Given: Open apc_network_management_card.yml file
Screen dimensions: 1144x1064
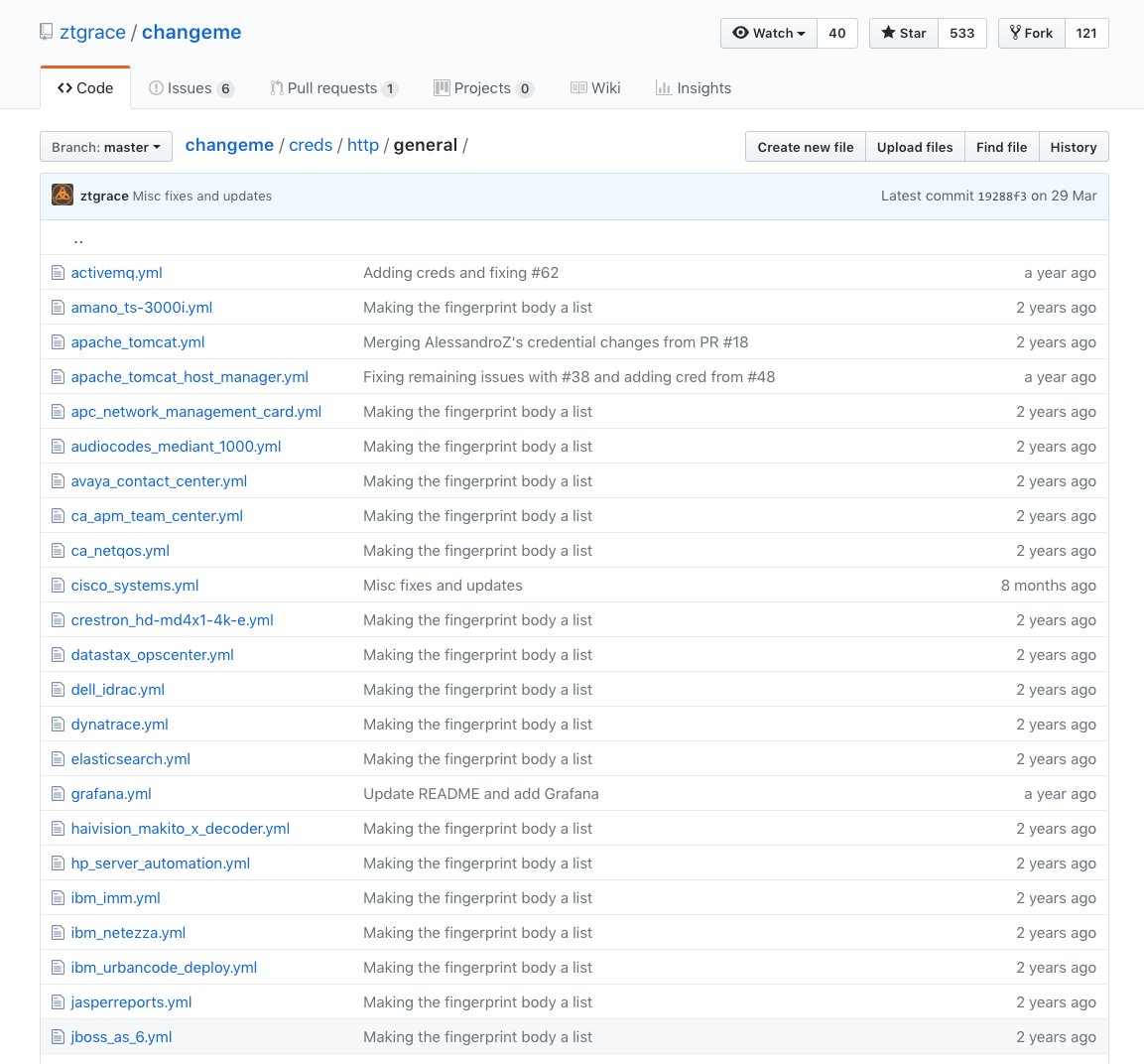Looking at the screenshot, I should coord(196,412).
